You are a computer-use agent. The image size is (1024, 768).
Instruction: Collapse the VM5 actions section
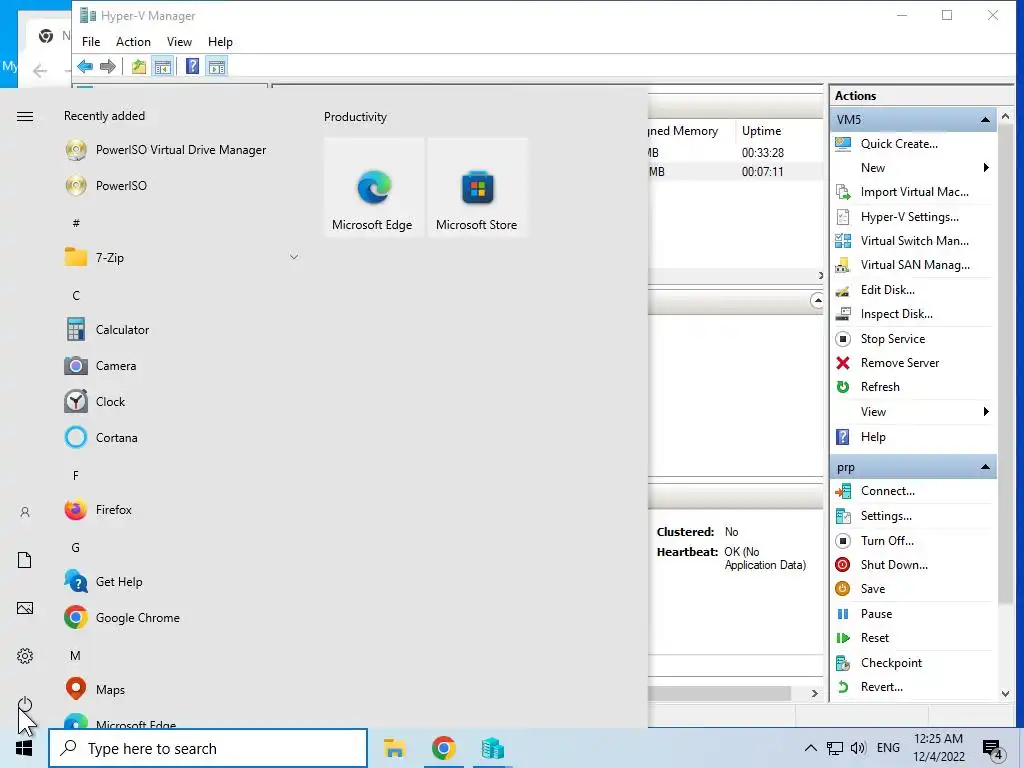click(985, 120)
